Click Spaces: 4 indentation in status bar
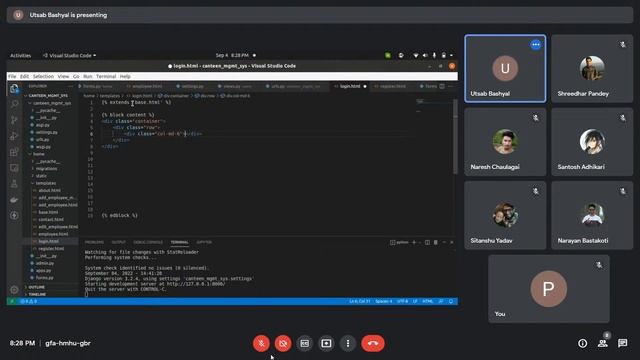The image size is (640, 360). [383, 301]
